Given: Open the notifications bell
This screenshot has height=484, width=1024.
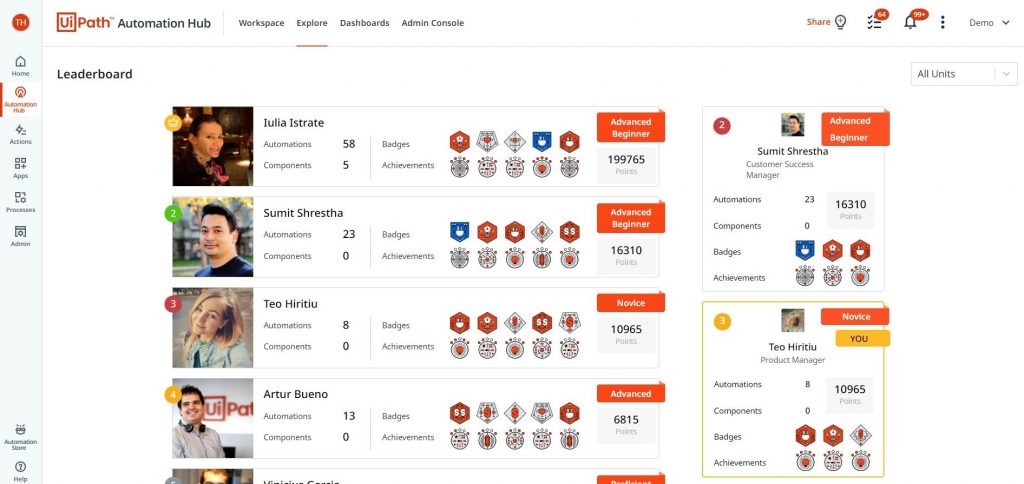Looking at the screenshot, I should (x=910, y=22).
